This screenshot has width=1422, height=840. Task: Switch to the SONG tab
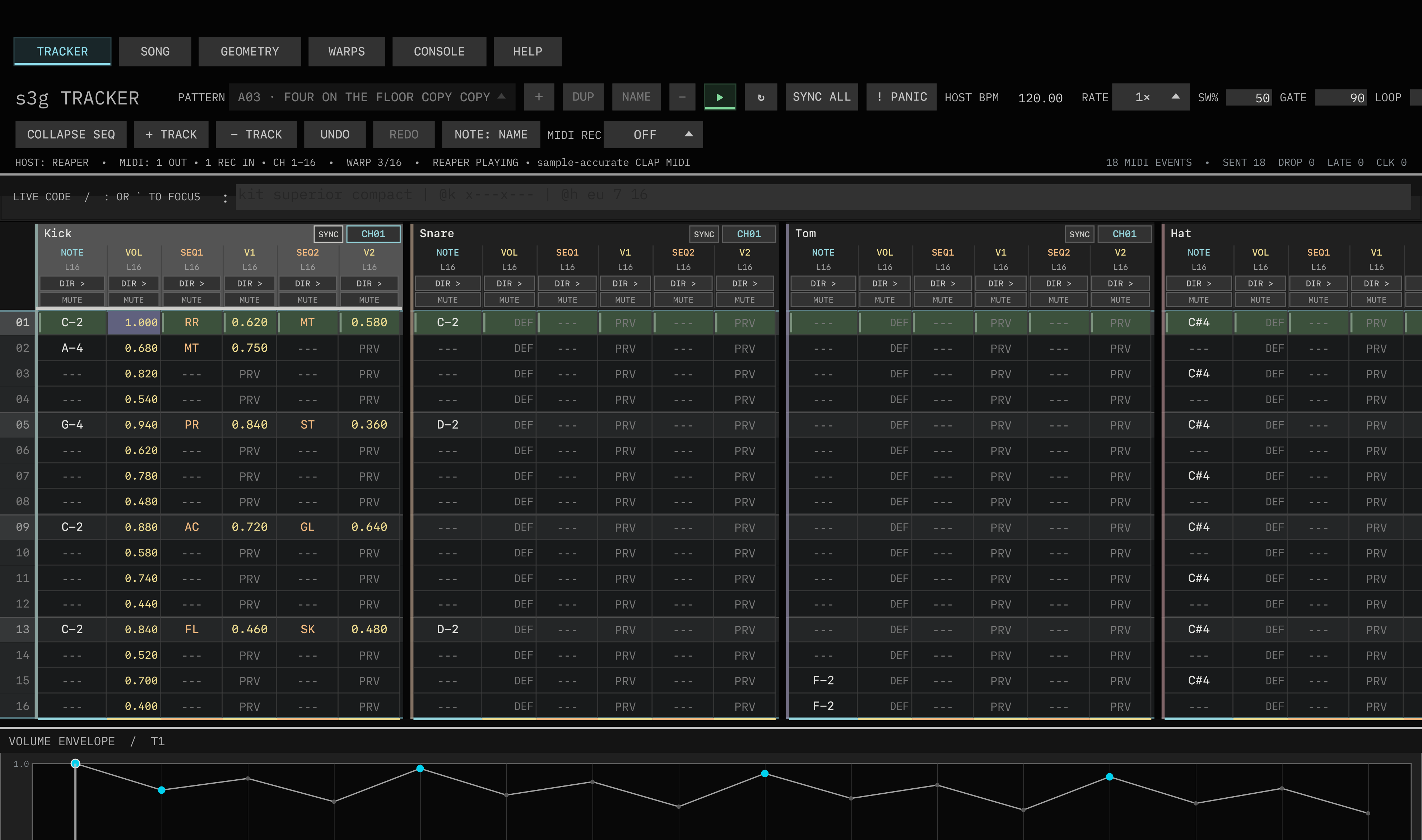click(155, 51)
